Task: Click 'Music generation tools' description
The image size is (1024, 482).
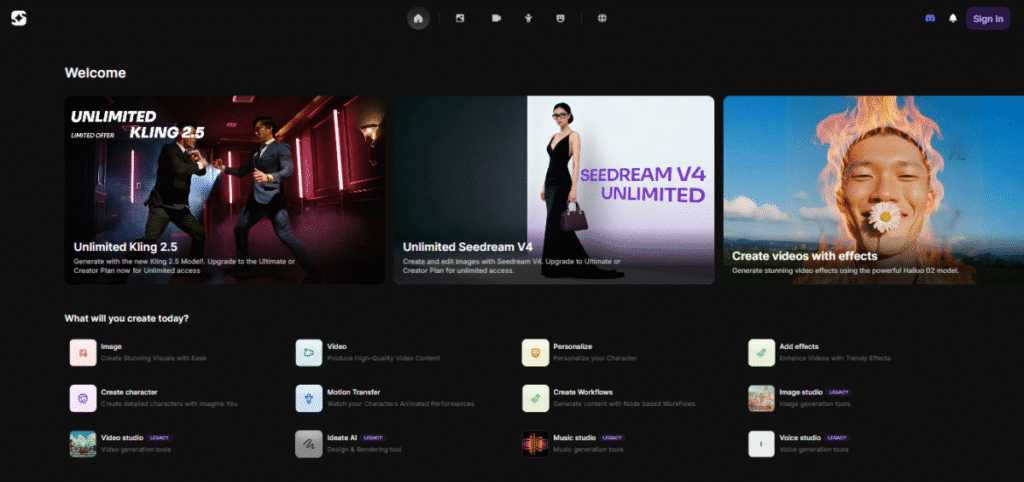Action: (588, 449)
